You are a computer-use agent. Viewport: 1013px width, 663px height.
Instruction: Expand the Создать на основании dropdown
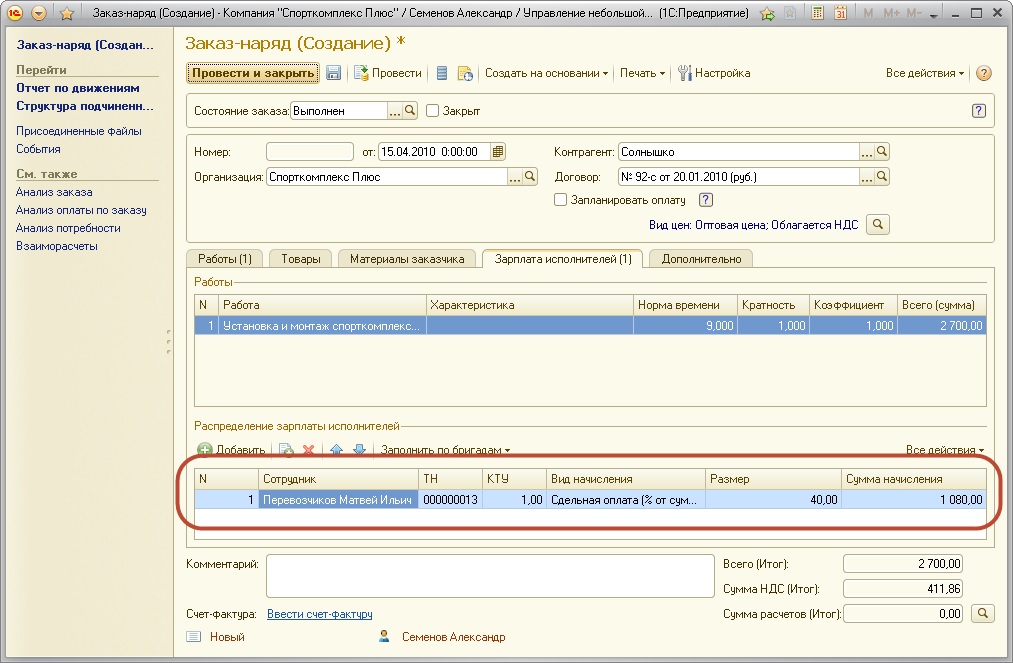546,73
